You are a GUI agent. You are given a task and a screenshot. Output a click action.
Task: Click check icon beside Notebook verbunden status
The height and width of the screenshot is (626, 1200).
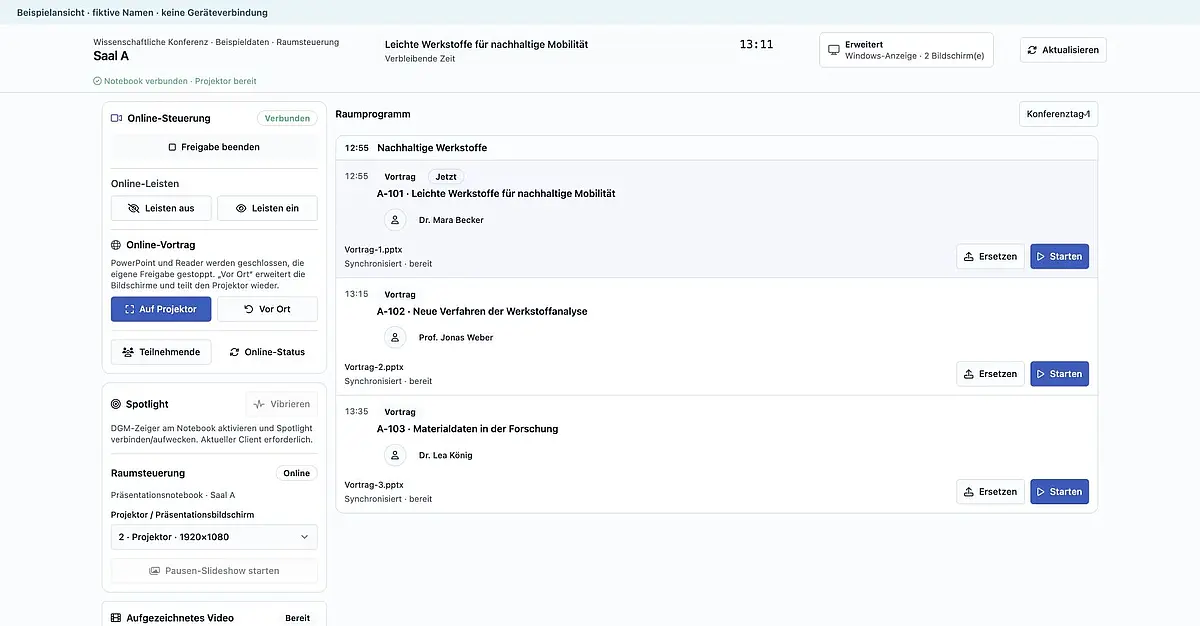pyautogui.click(x=98, y=81)
